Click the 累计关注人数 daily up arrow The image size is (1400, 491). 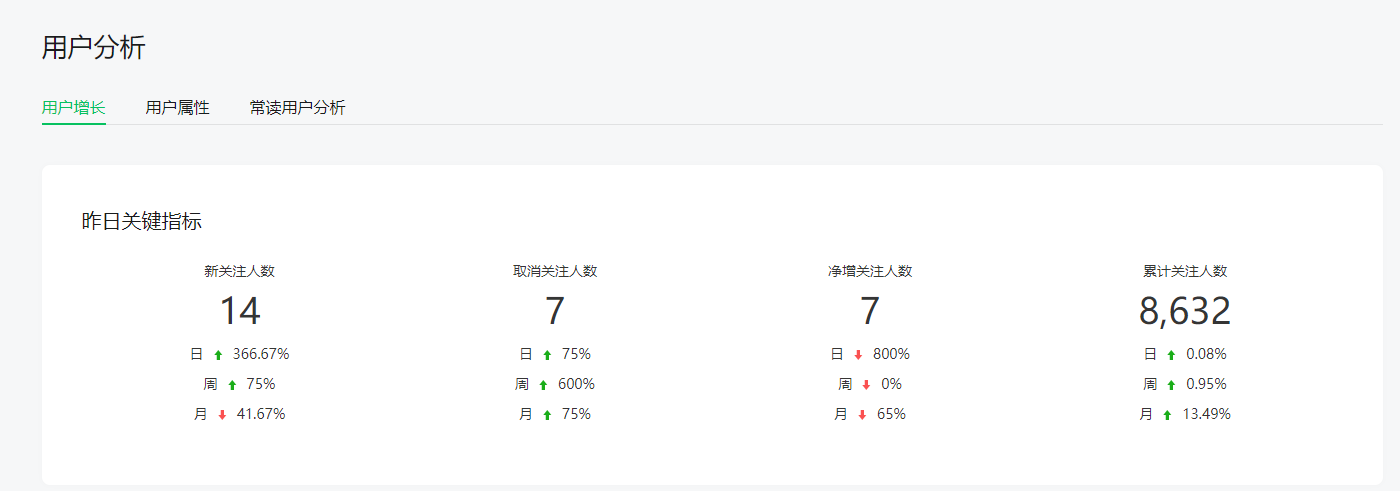pyautogui.click(x=1171, y=355)
